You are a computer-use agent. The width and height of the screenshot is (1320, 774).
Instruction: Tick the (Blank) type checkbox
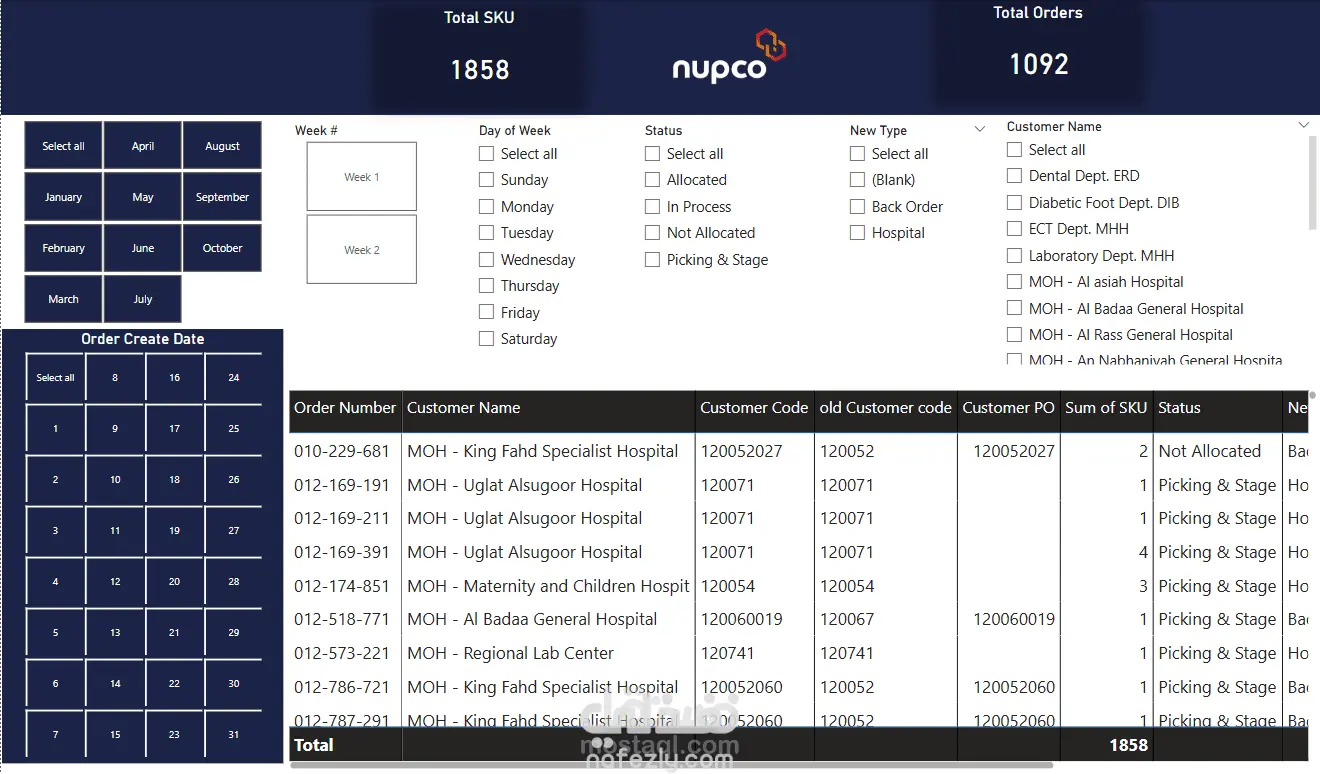point(857,180)
